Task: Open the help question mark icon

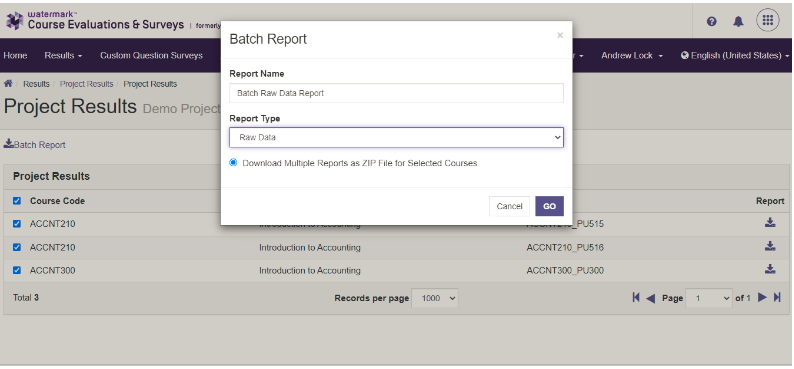Action: [711, 21]
